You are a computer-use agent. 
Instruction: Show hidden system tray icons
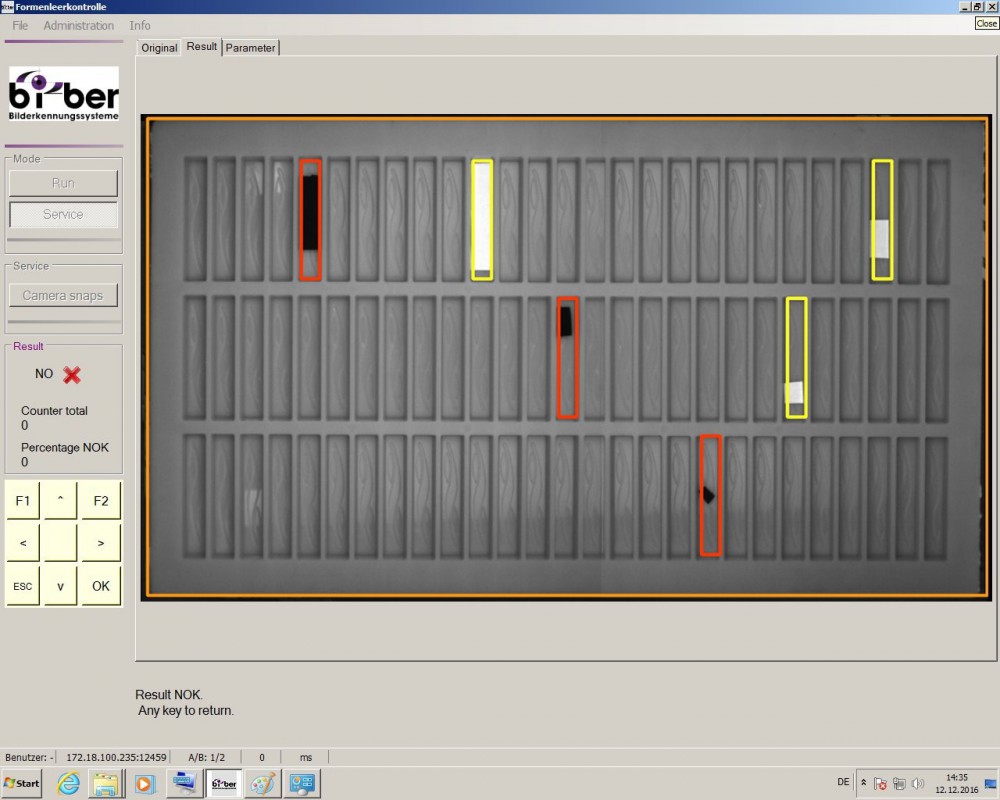point(863,783)
